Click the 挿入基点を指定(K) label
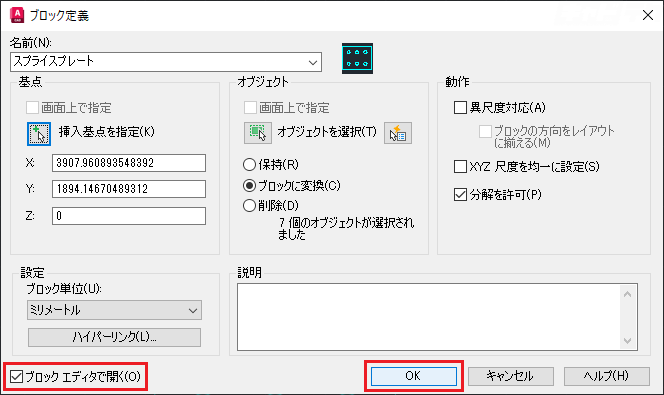 pyautogui.click(x=107, y=132)
